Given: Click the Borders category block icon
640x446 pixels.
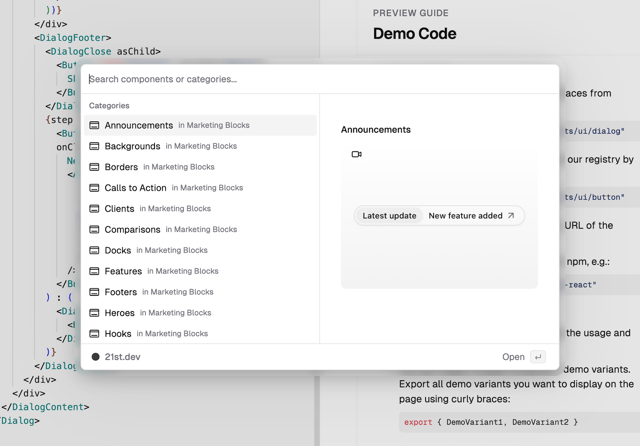Looking at the screenshot, I should (94, 167).
